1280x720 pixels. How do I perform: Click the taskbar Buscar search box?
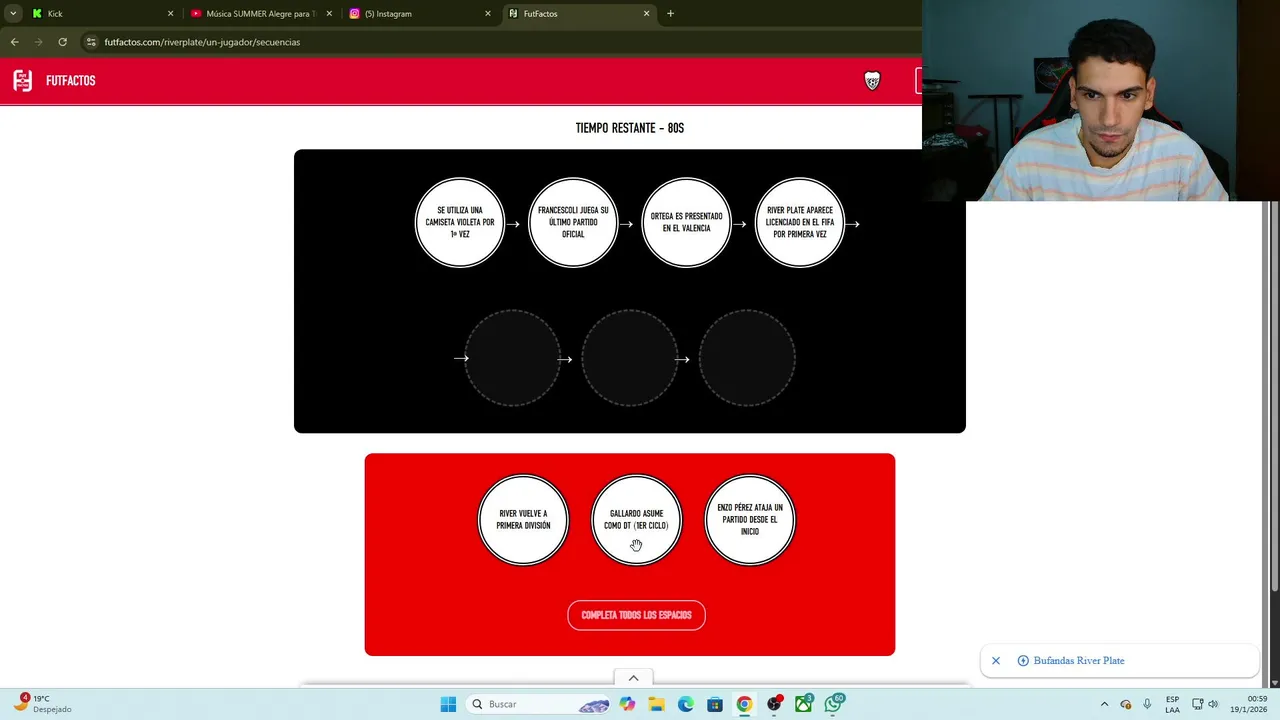(x=540, y=704)
